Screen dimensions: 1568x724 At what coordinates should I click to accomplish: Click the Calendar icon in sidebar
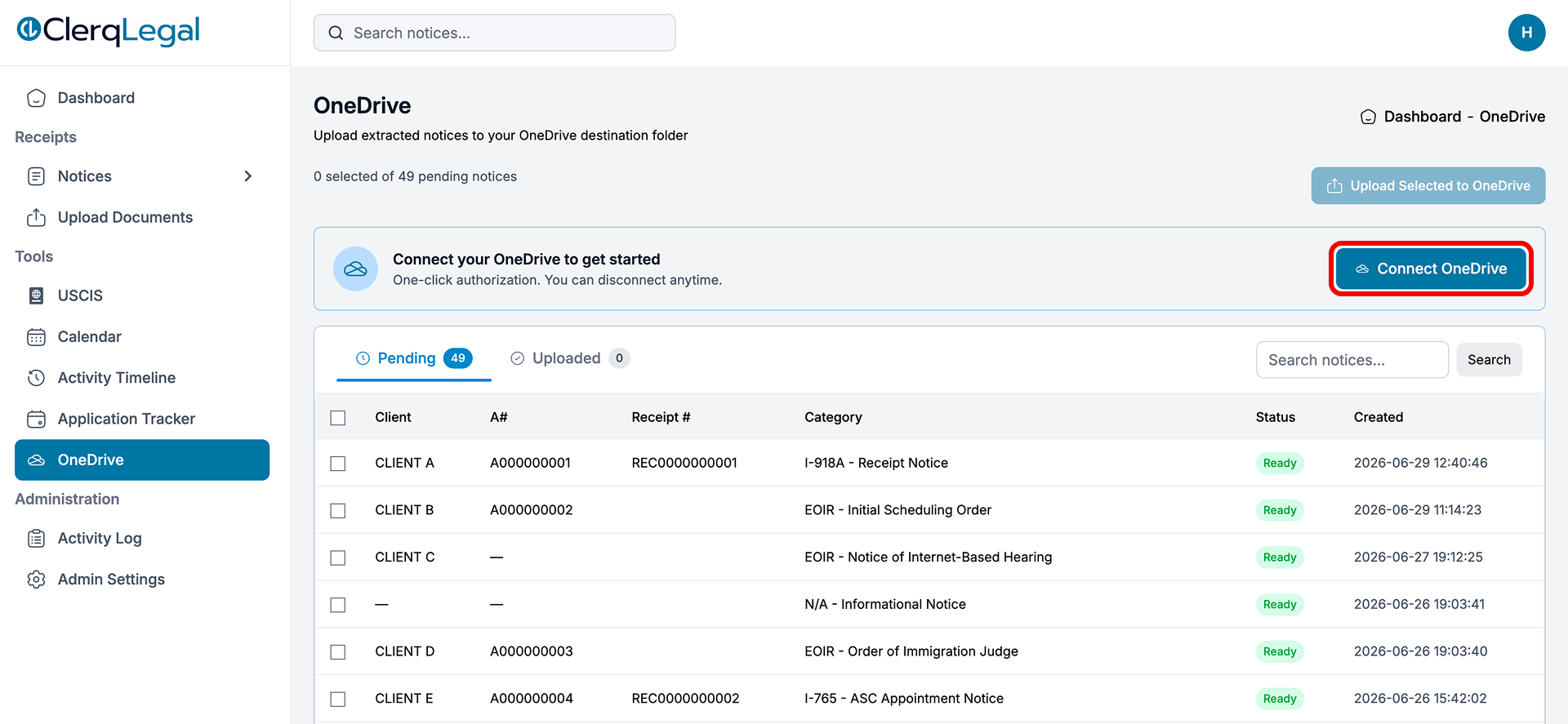coord(36,337)
